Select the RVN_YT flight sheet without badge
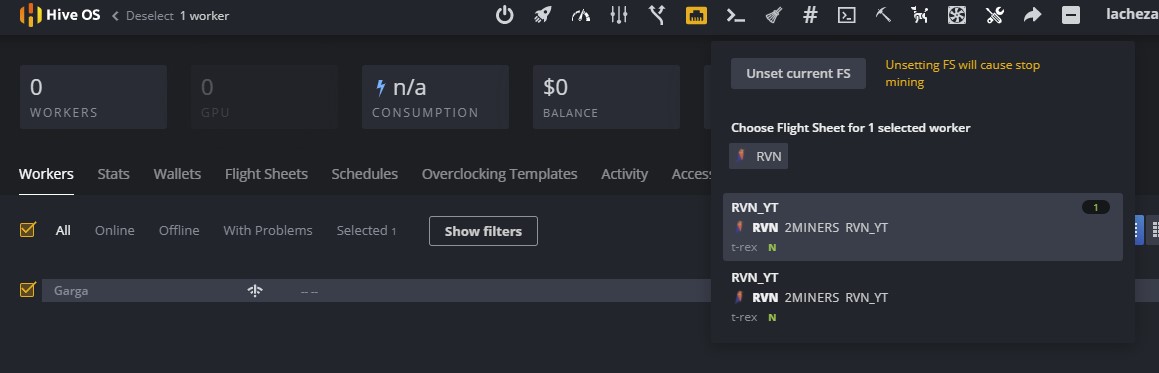 tap(922, 297)
